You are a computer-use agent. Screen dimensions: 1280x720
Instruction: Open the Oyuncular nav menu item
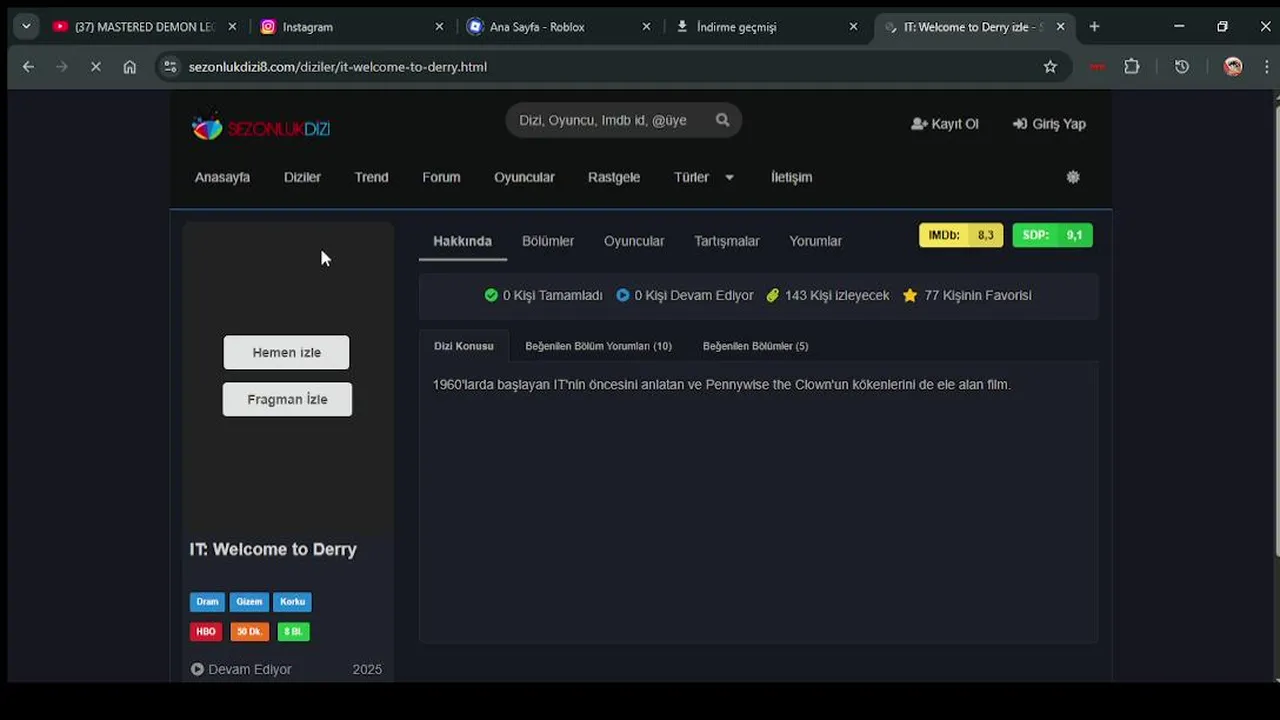click(x=524, y=177)
